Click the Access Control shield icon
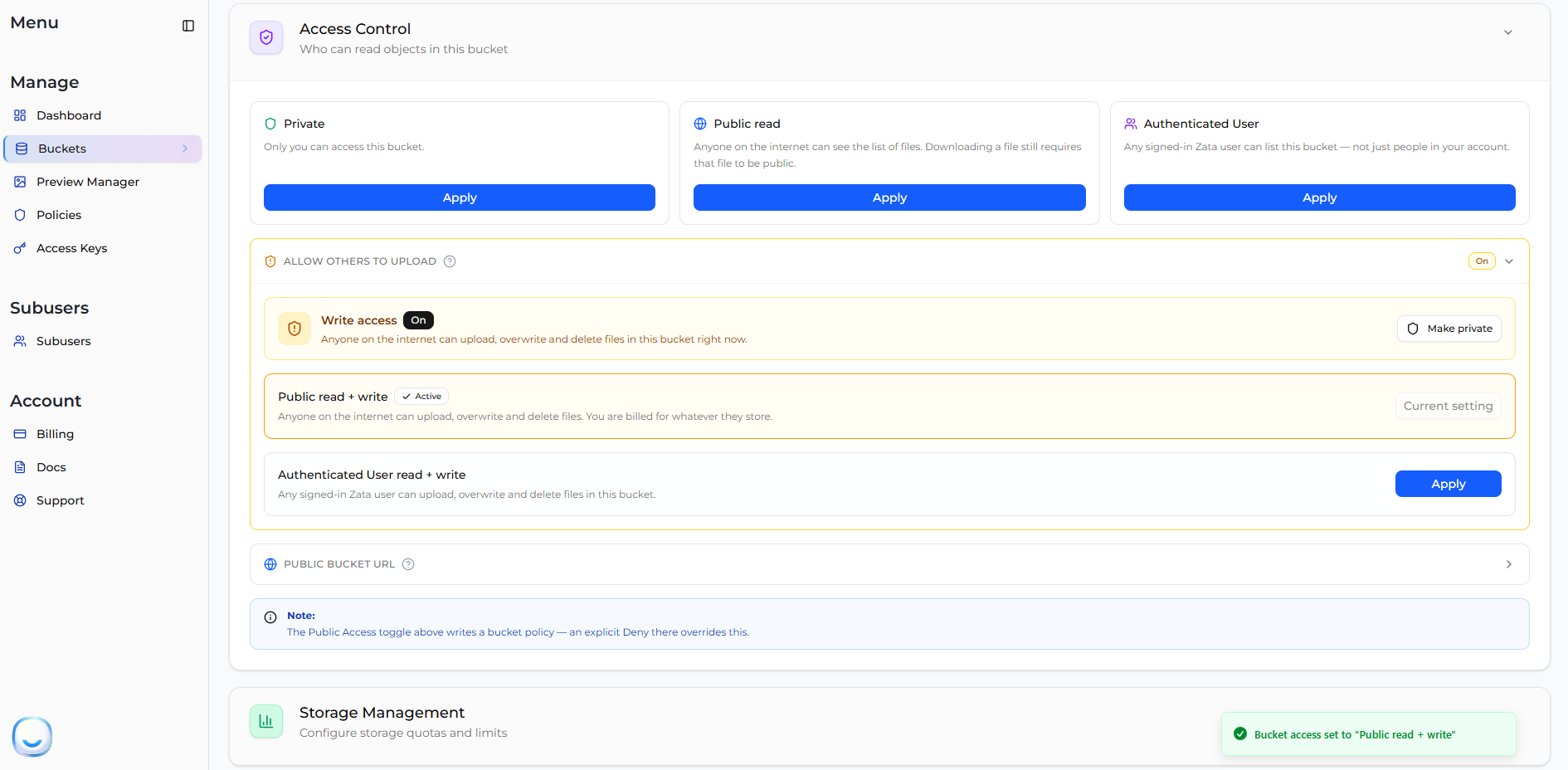Screen dimensions: 1568x770 click(x=266, y=37)
